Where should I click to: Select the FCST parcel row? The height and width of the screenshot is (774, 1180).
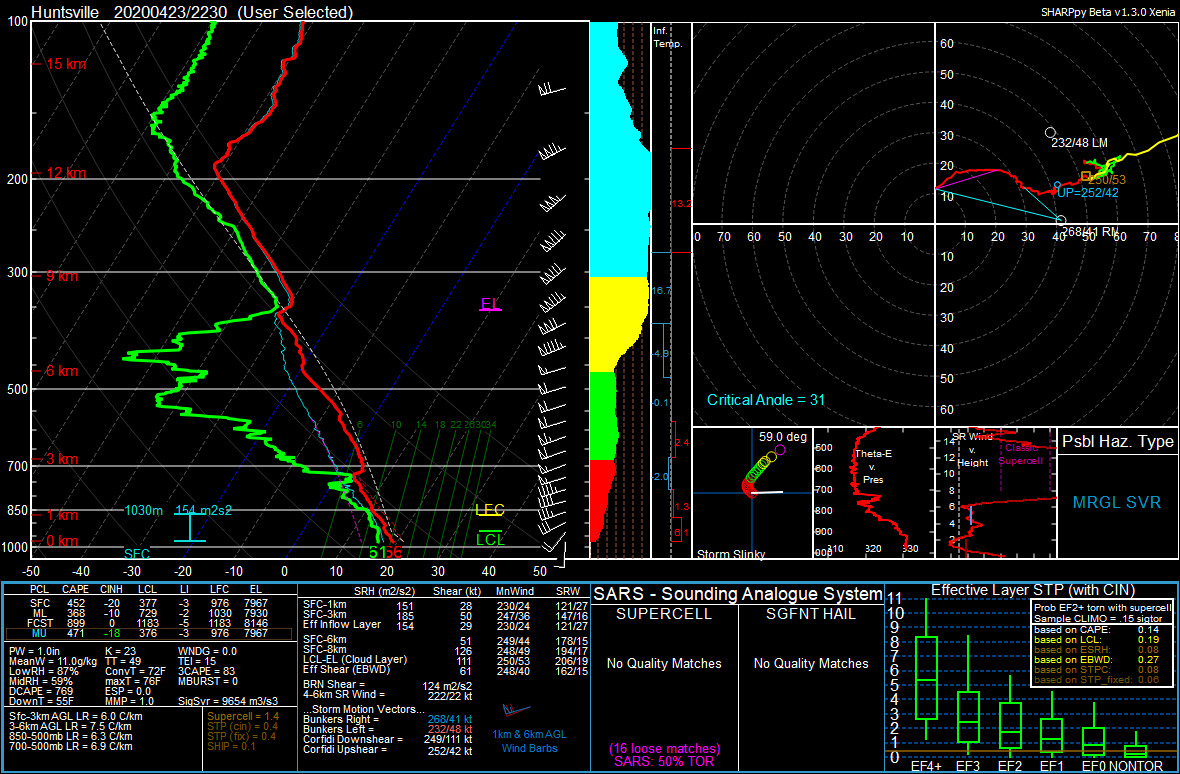tap(149, 624)
